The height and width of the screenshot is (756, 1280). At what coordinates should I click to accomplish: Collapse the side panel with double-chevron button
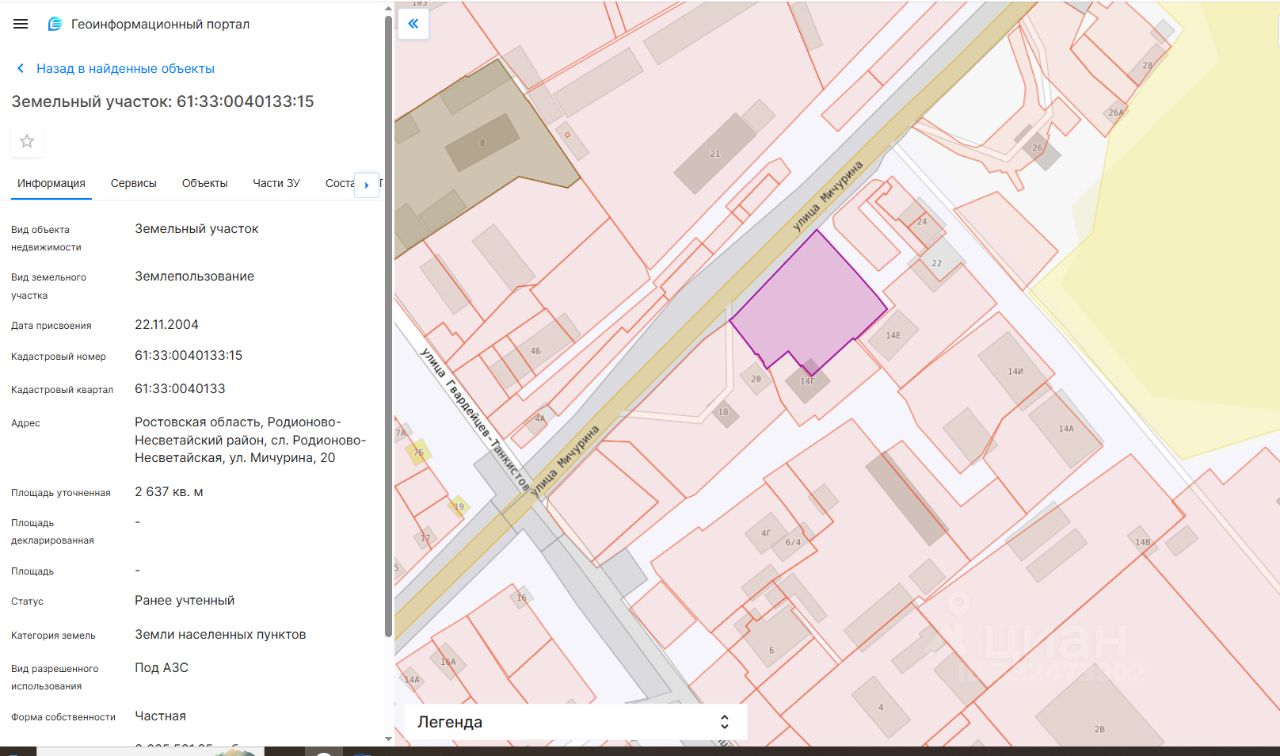413,24
